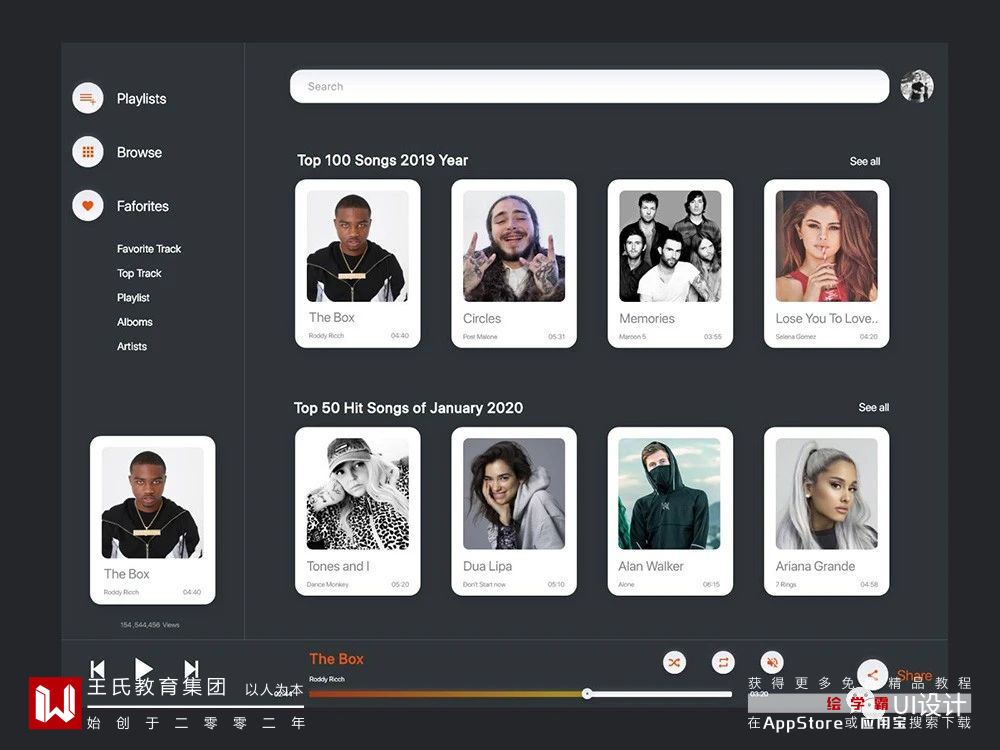Skip to next track
Viewport: 1000px width, 750px height.
(191, 668)
